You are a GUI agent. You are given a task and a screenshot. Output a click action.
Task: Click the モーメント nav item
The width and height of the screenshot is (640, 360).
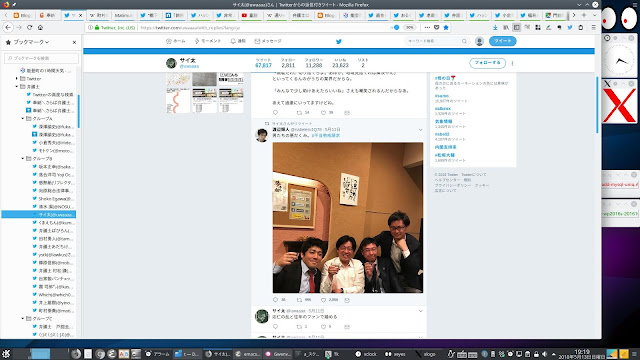coord(208,41)
